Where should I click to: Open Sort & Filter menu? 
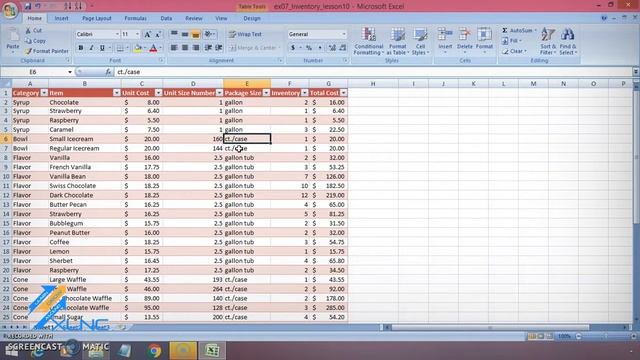point(548,41)
